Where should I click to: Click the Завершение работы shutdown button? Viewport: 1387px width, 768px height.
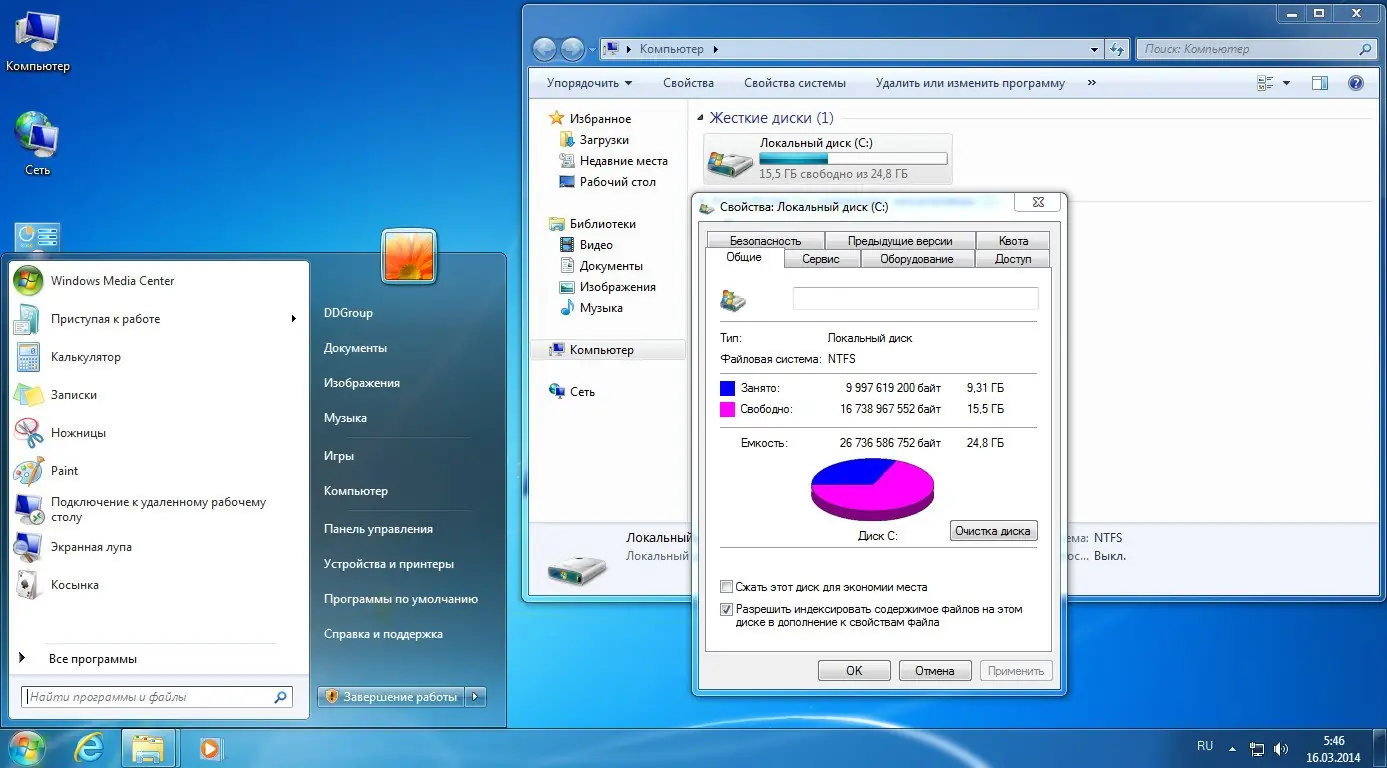392,697
